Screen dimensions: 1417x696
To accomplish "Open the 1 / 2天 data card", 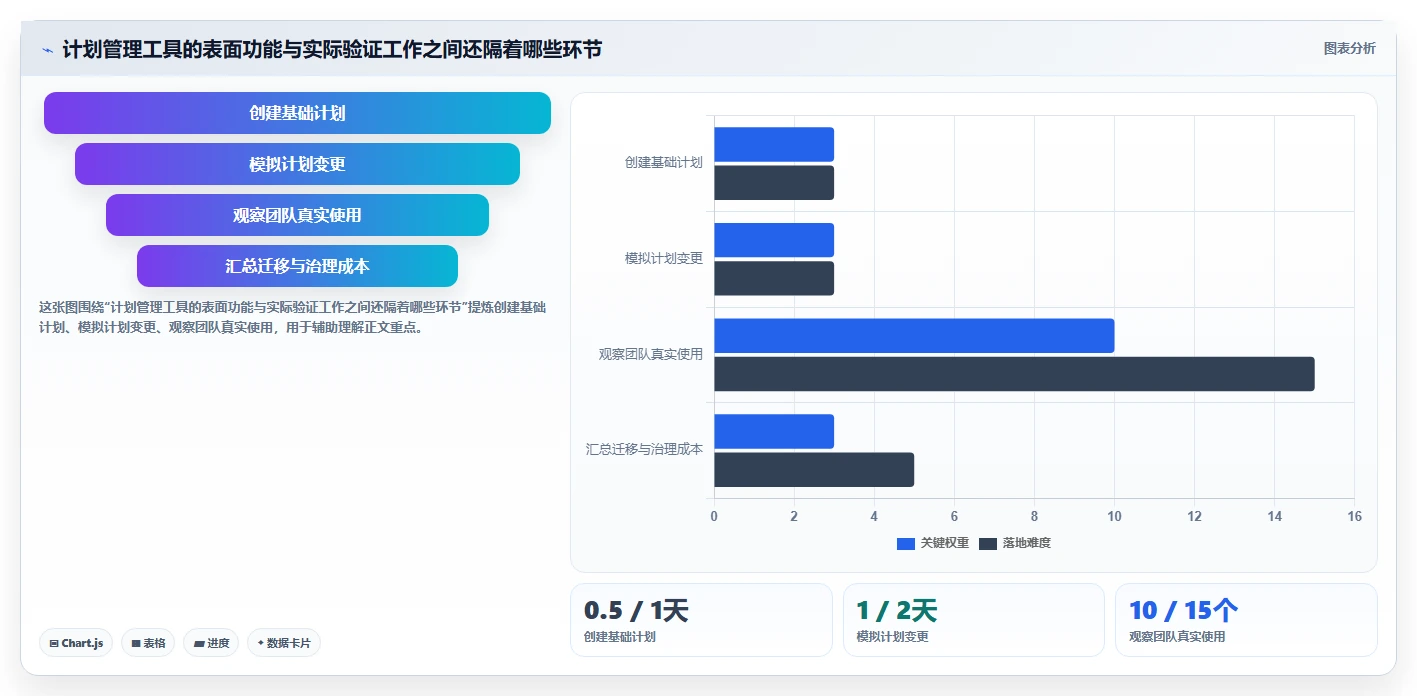I will coord(974,620).
